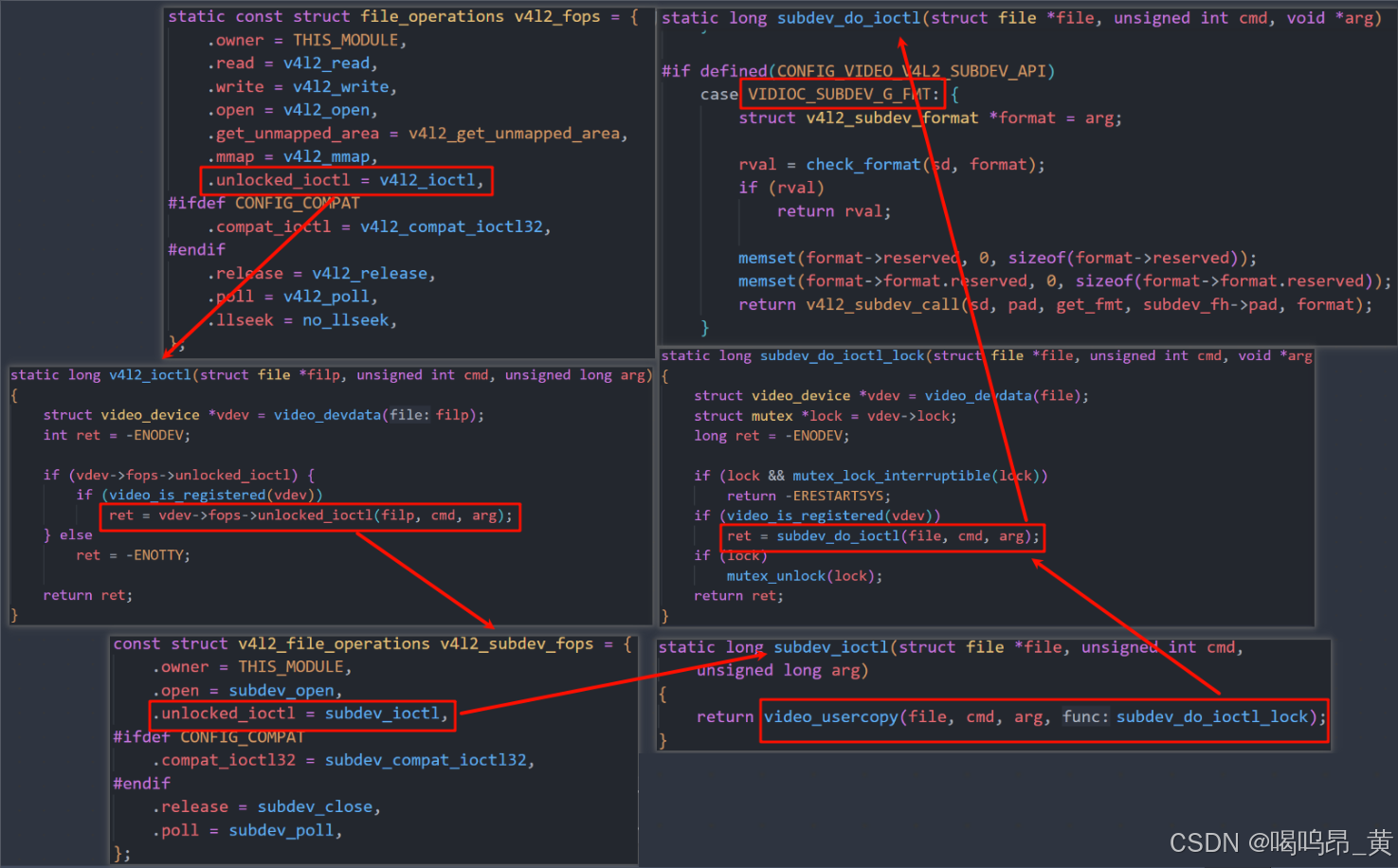Image resolution: width=1398 pixels, height=868 pixels.
Task: Click 'if (lock && mutex_lock_interruptible(lock))'
Action: click(870, 476)
